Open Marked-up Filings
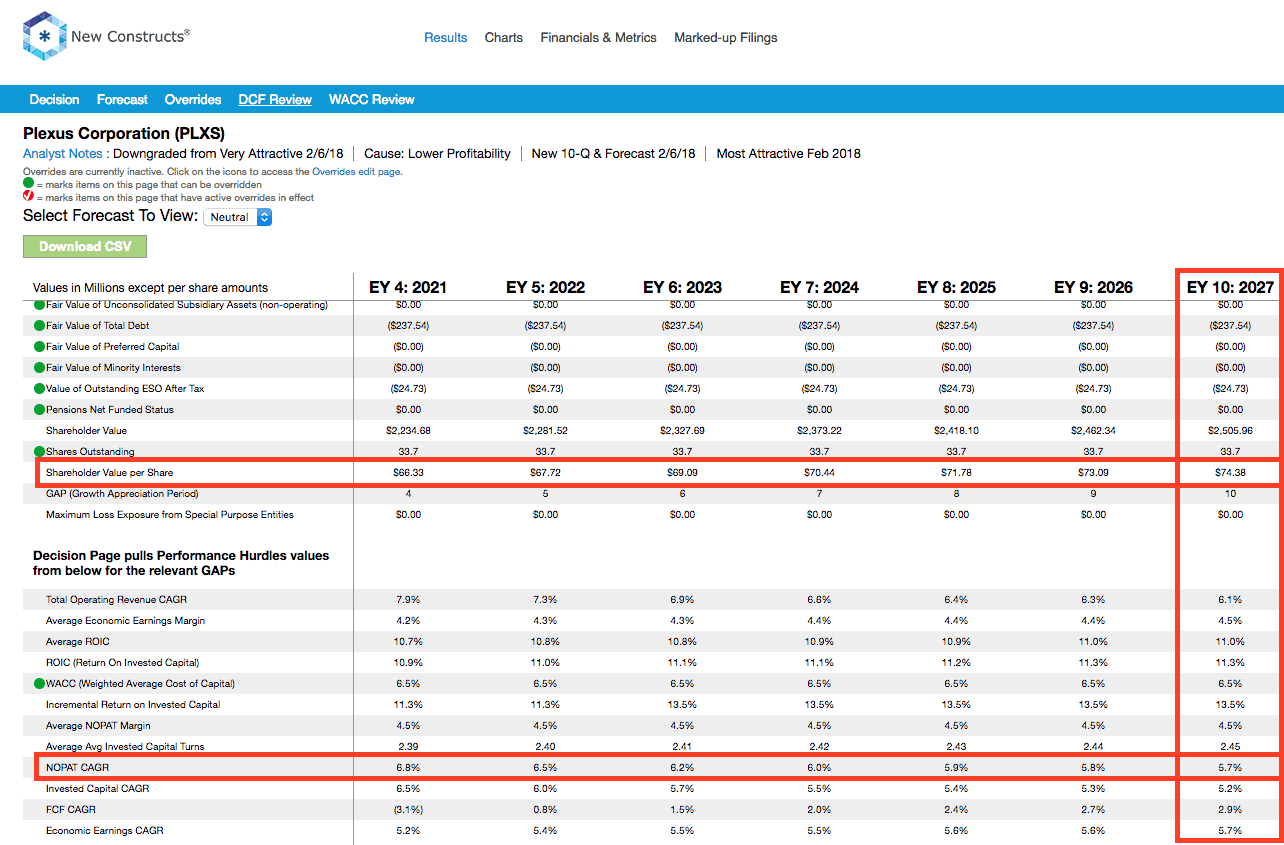The height and width of the screenshot is (845, 1284). click(x=726, y=37)
